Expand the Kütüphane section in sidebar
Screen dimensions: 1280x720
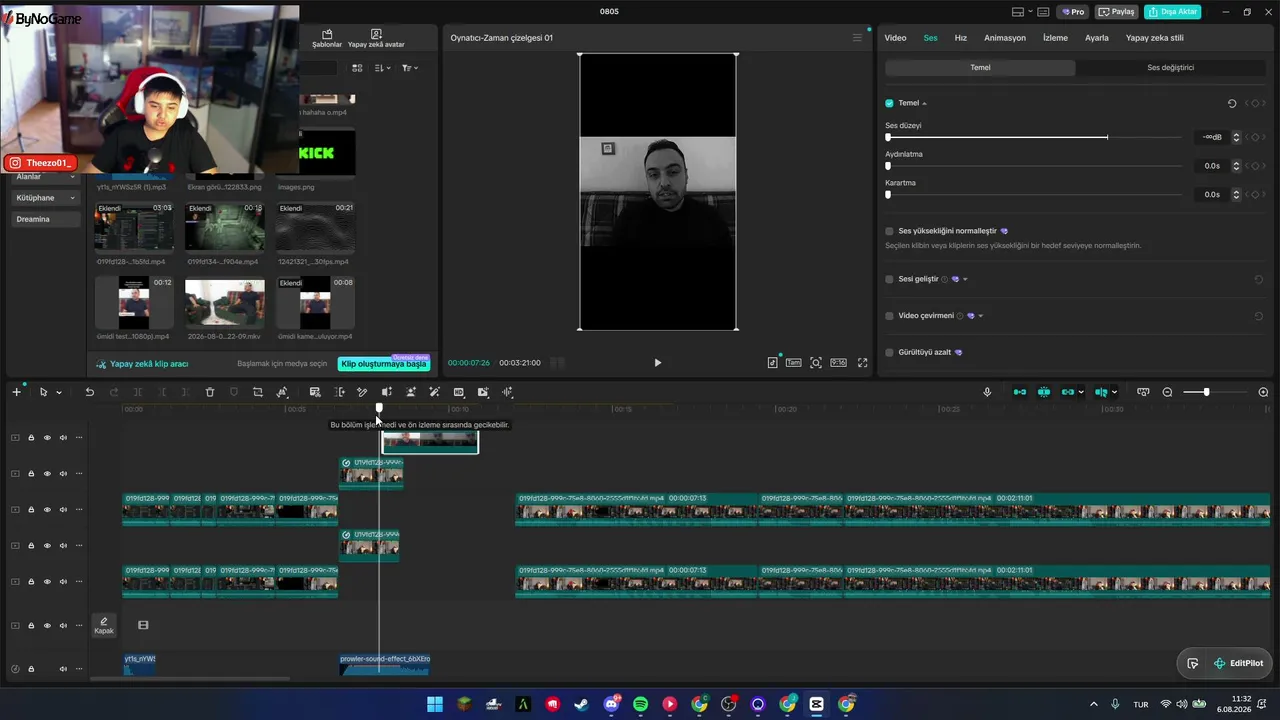tap(72, 198)
